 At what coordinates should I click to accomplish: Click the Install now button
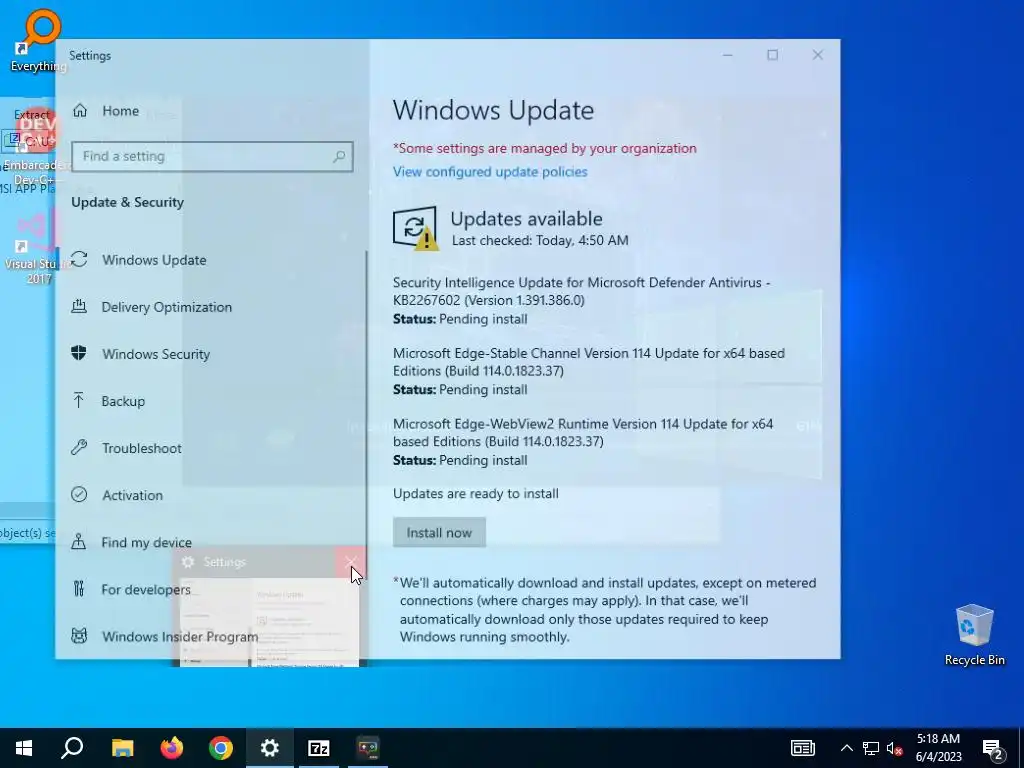point(439,533)
